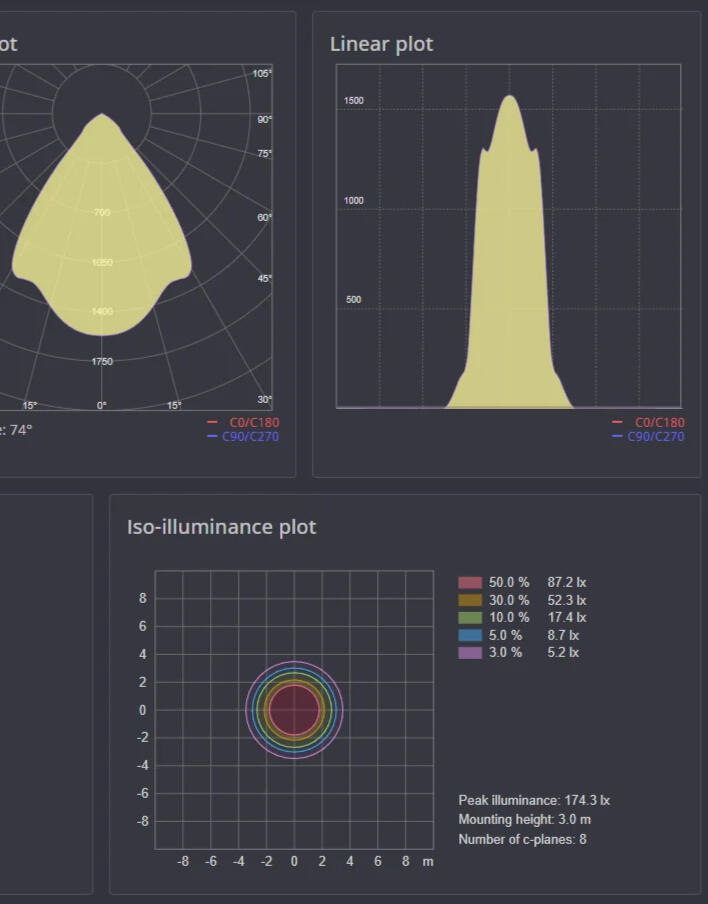Toggle C90/C270 legend entry in the polar plot

(243, 437)
